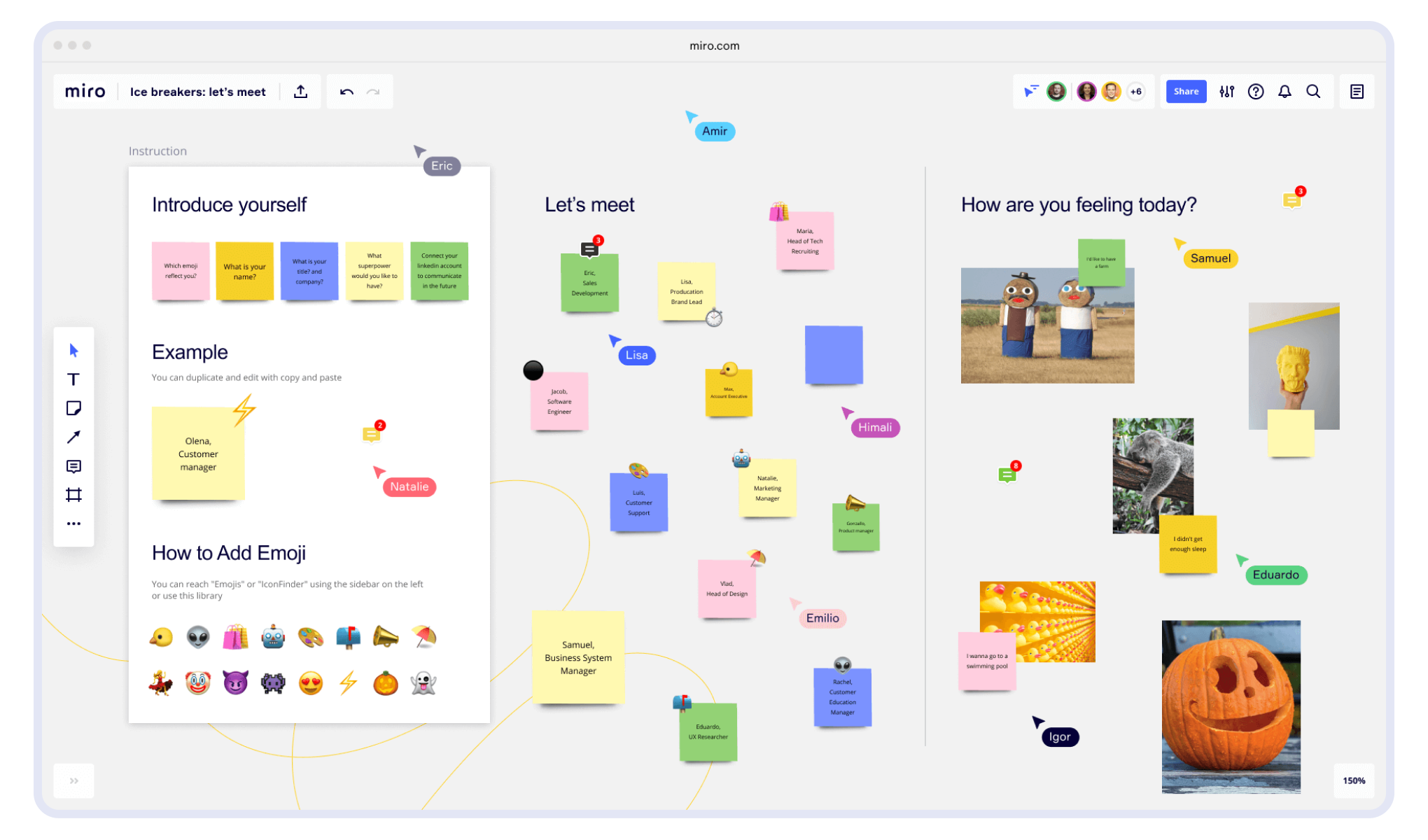Viewport: 1428px width, 840px height.
Task: Select the Frame tool
Action: 73,495
